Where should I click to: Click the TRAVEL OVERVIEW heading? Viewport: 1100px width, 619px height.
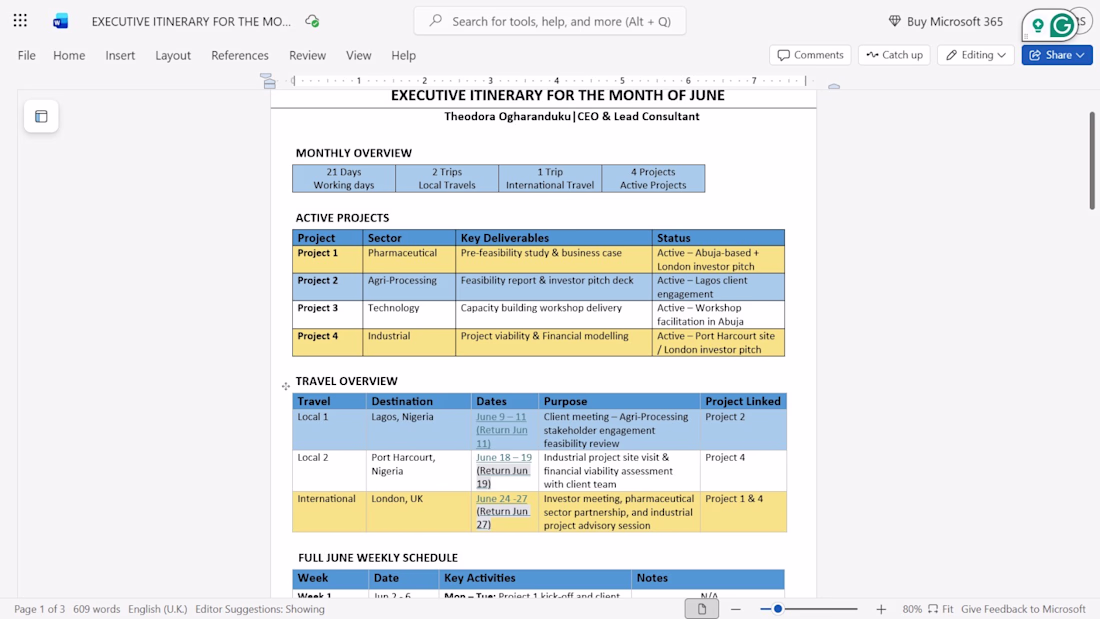(347, 381)
